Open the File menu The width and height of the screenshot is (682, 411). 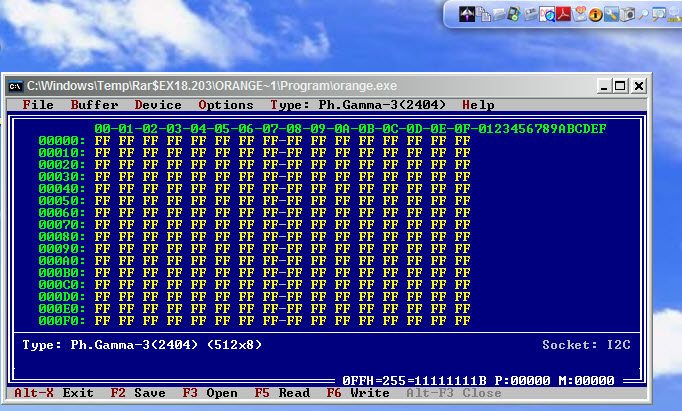(38, 105)
